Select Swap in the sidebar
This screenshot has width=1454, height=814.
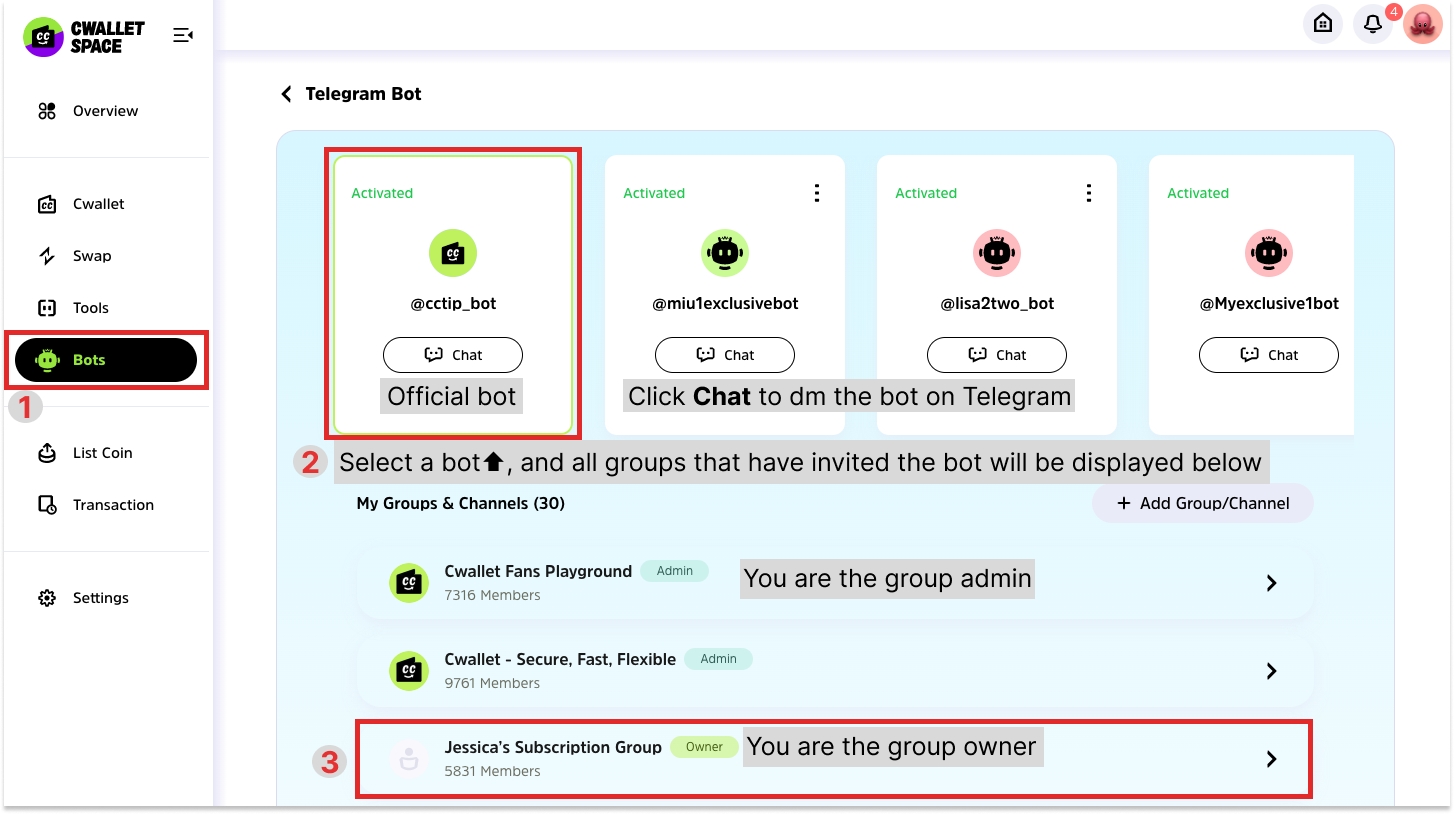click(x=91, y=256)
